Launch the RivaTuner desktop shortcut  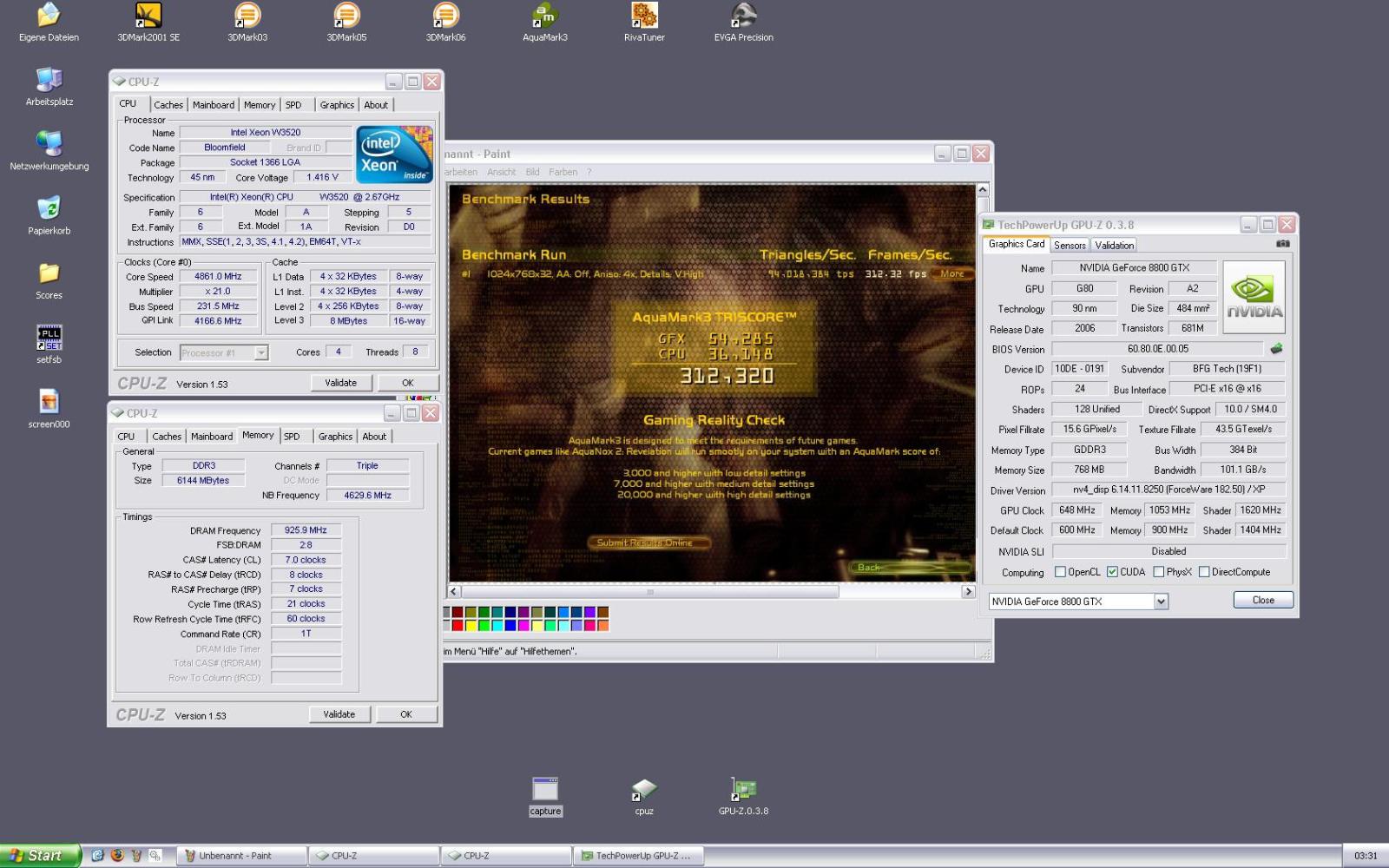pyautogui.click(x=644, y=22)
